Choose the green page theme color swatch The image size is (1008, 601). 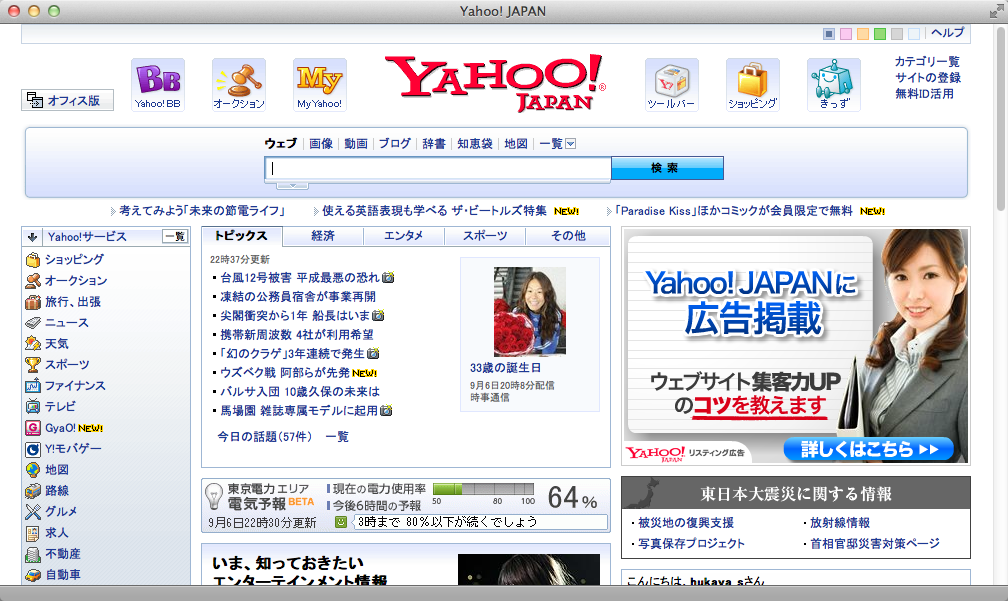[x=880, y=34]
